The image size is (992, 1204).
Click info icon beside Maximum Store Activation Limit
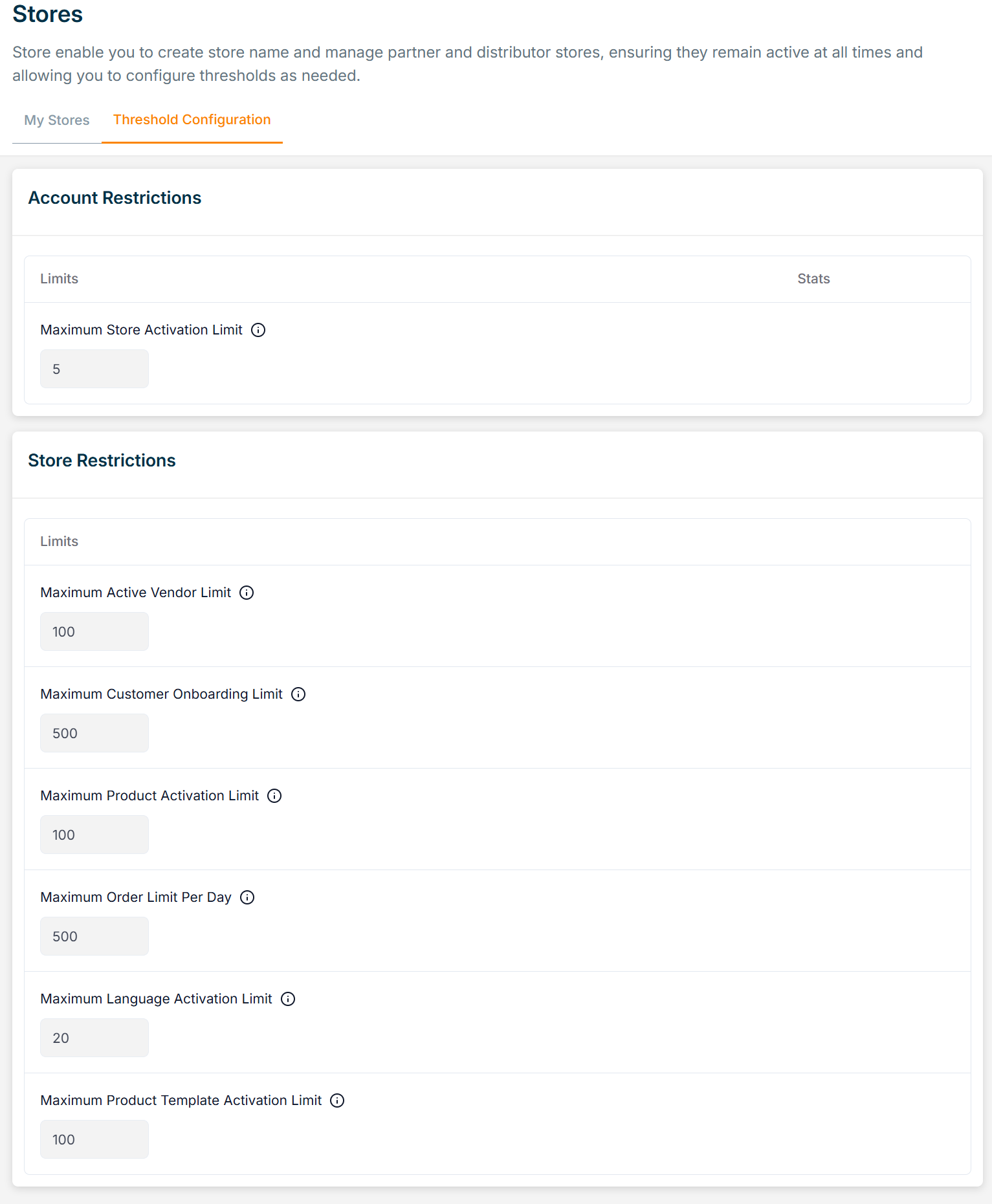[258, 330]
